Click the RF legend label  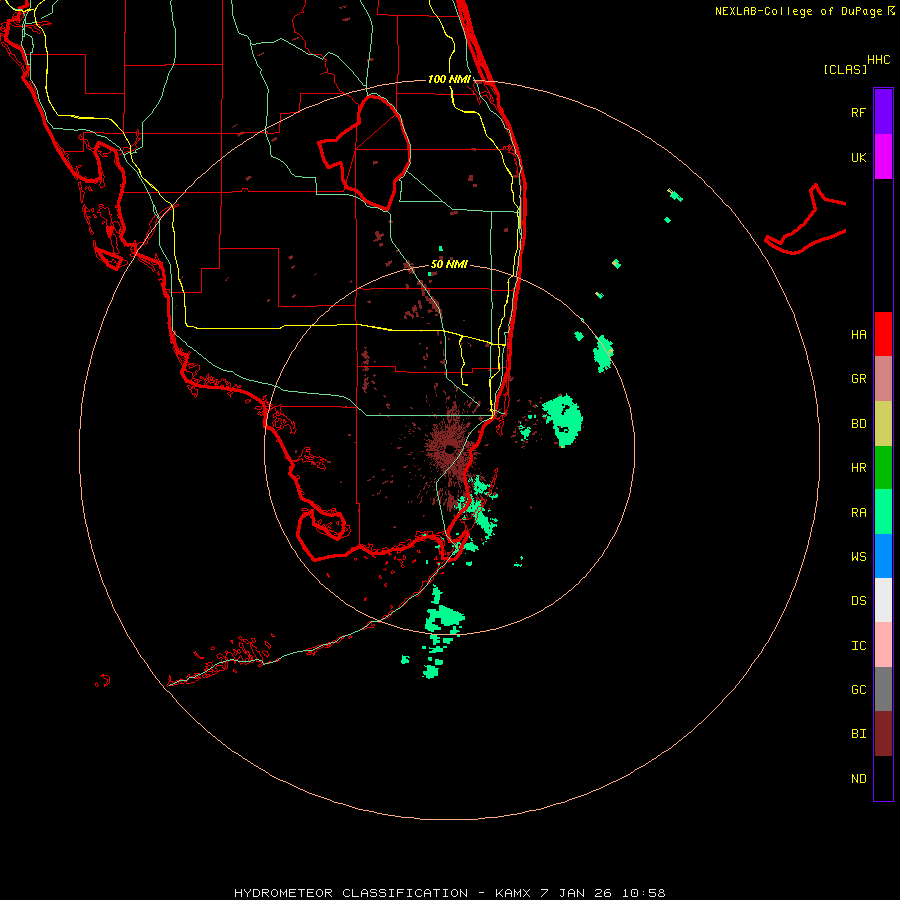click(x=858, y=112)
